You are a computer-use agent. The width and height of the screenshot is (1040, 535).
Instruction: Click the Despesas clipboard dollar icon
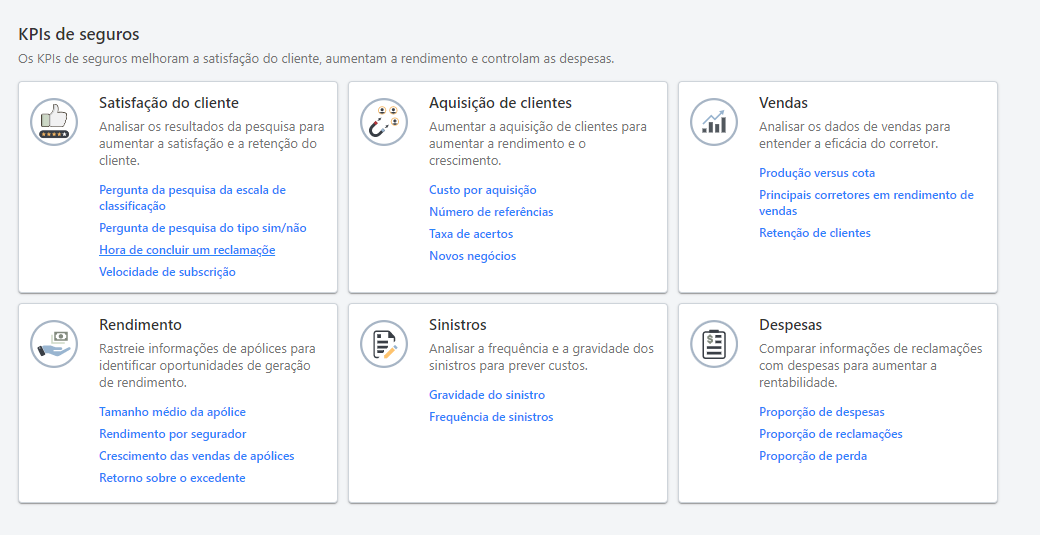[714, 344]
